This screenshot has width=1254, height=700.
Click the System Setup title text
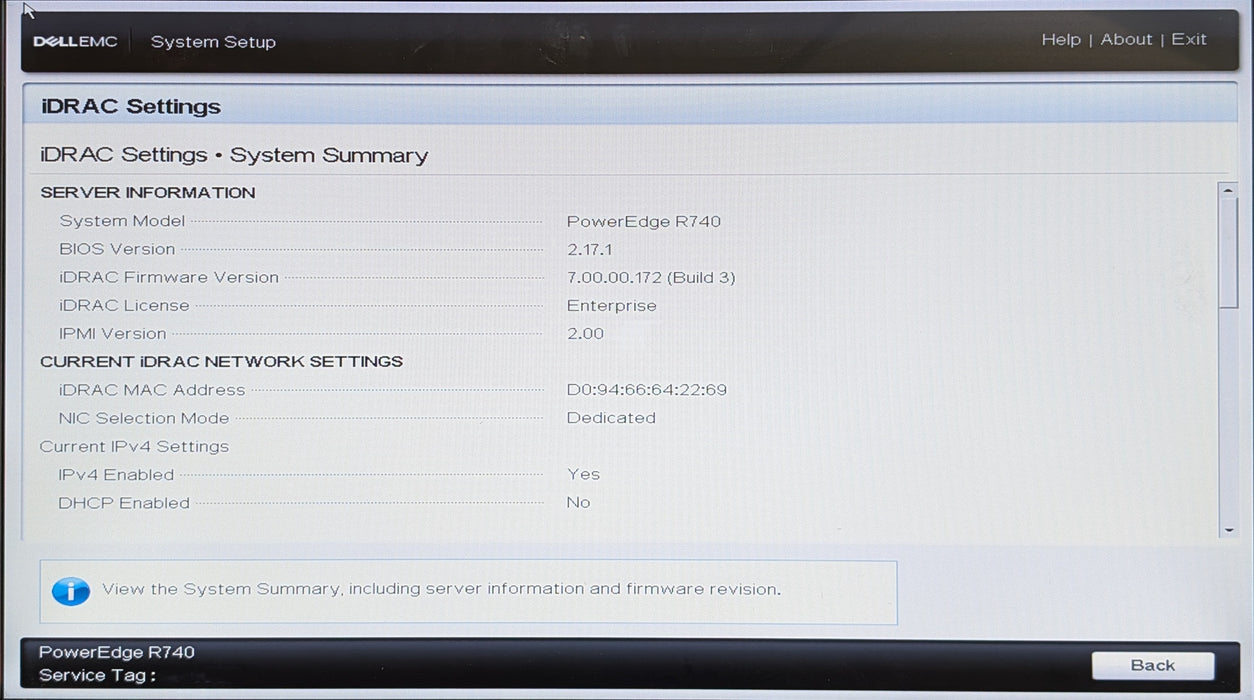click(x=213, y=42)
